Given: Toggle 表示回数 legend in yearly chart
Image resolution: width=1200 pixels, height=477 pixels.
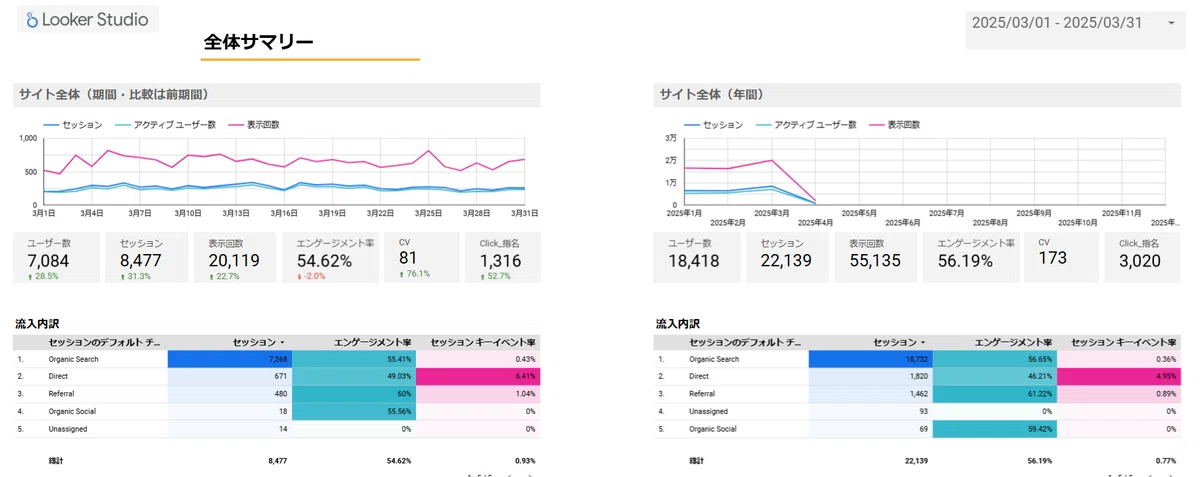Looking at the screenshot, I should (x=896, y=125).
